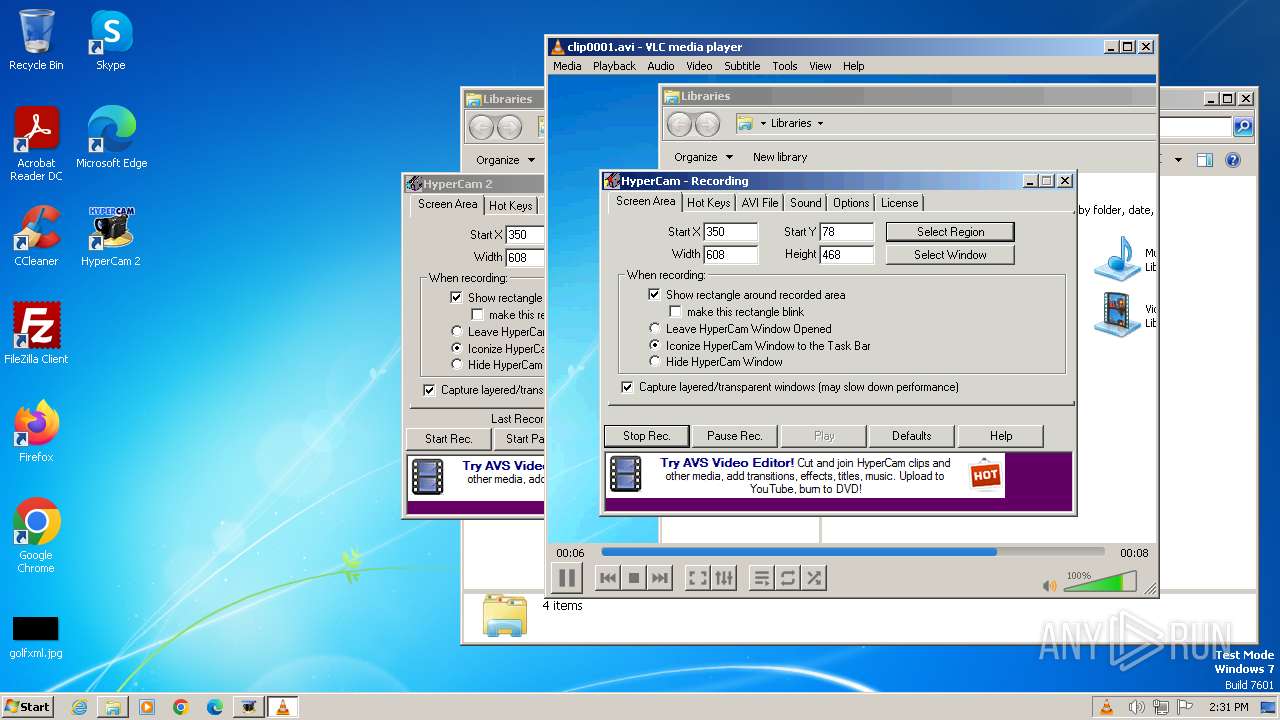Mute VLC audio via speaker icon
This screenshot has height=720, width=1280.
pos(1049,586)
